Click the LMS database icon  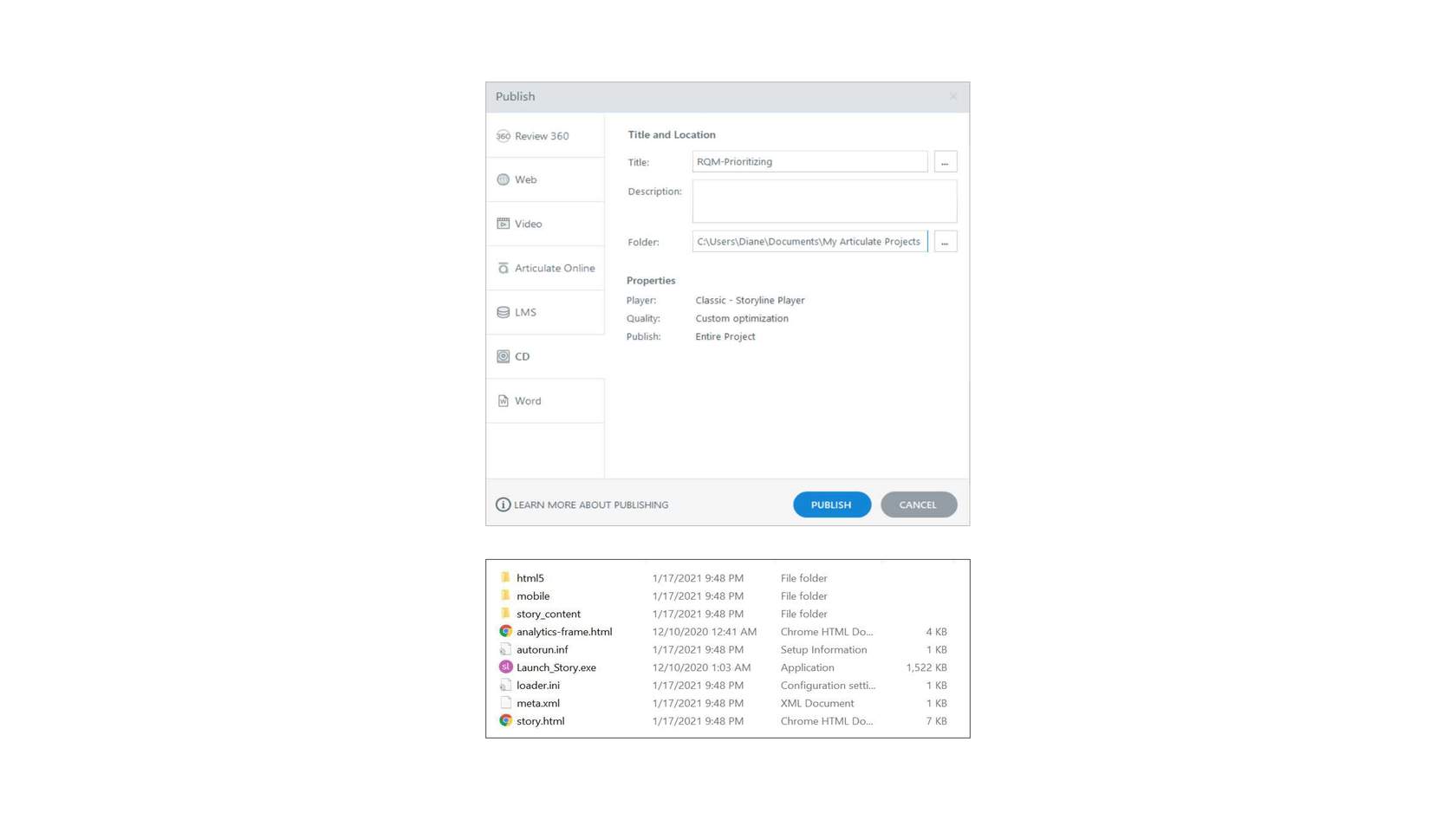tap(503, 312)
